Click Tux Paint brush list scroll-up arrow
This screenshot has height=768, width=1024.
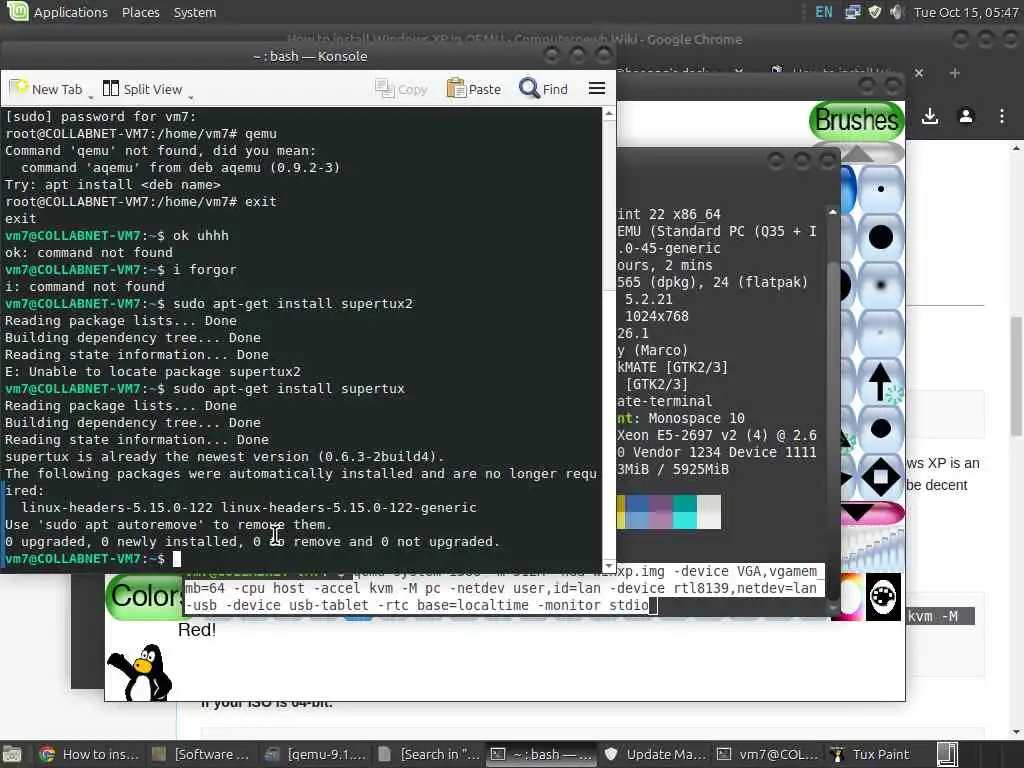click(x=857, y=153)
